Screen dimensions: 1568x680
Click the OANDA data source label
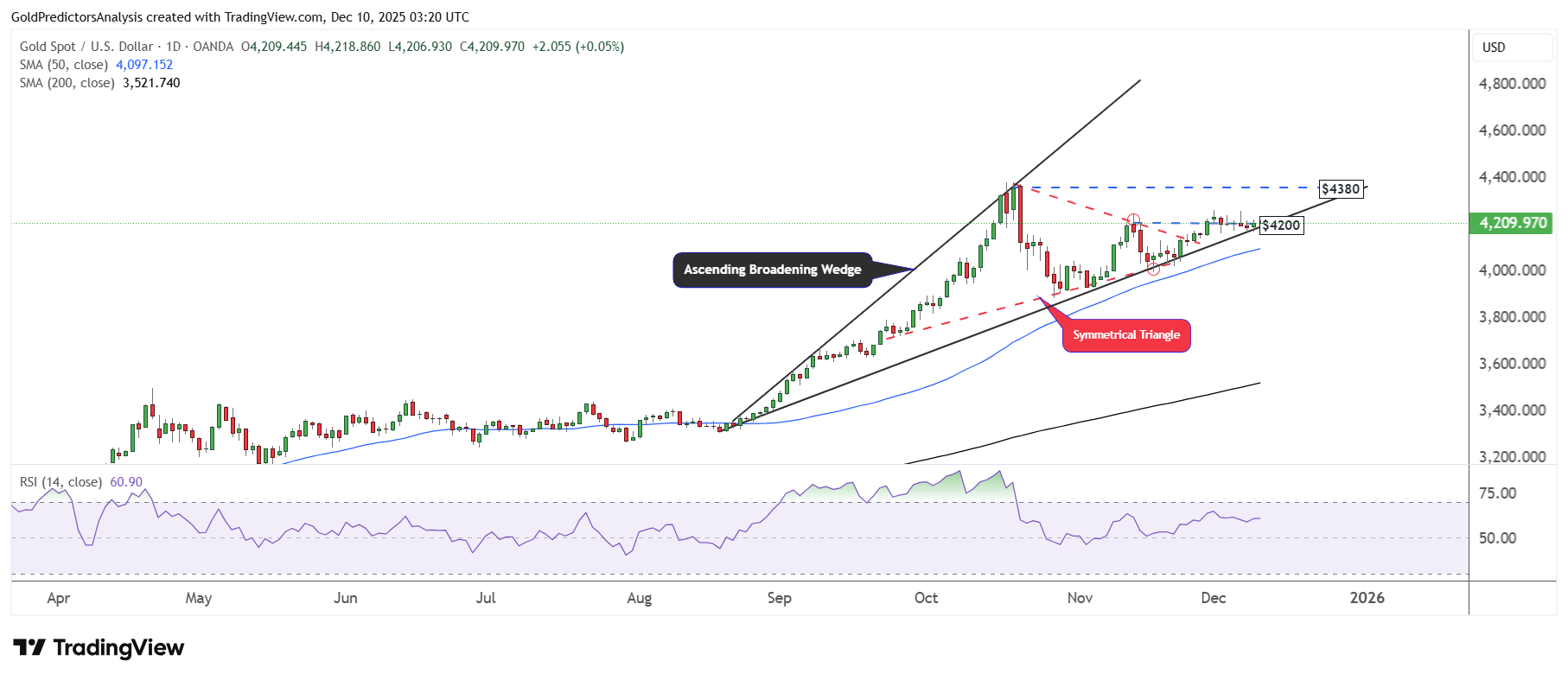pyautogui.click(x=213, y=47)
